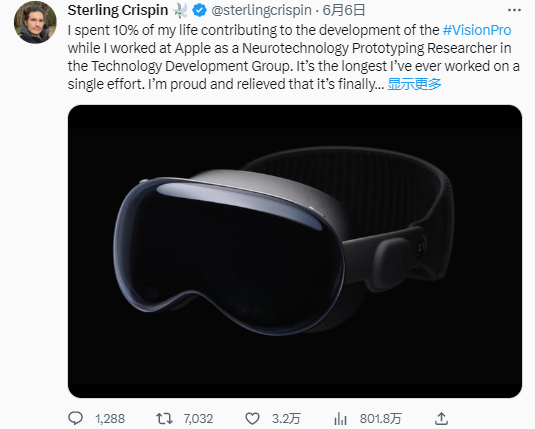Click the Sterling Crispin display name
This screenshot has width=535, height=429.
click(x=118, y=10)
